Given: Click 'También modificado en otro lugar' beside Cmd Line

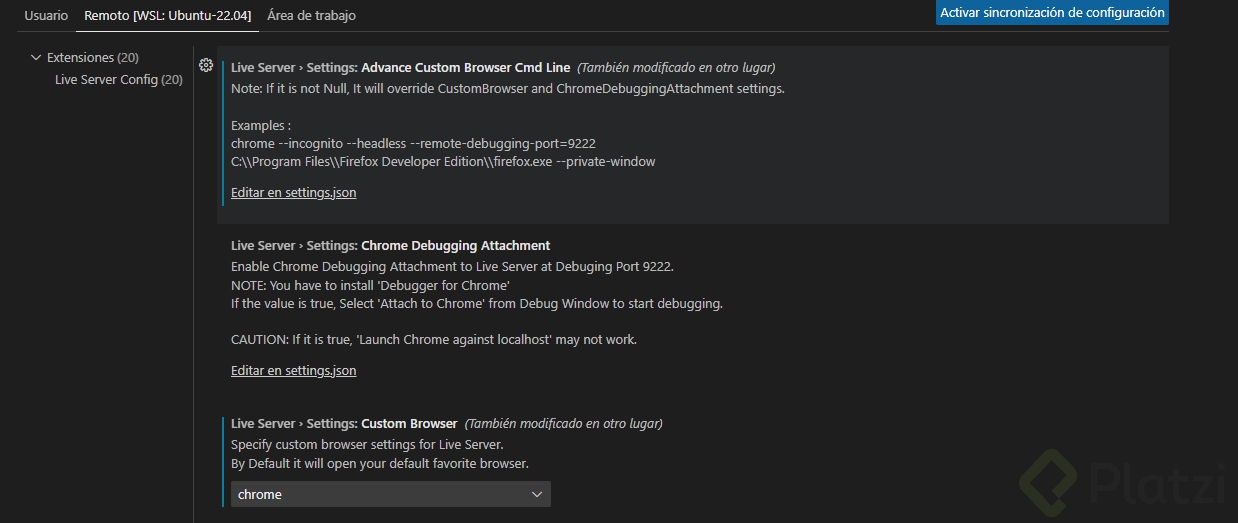Looking at the screenshot, I should [676, 68].
